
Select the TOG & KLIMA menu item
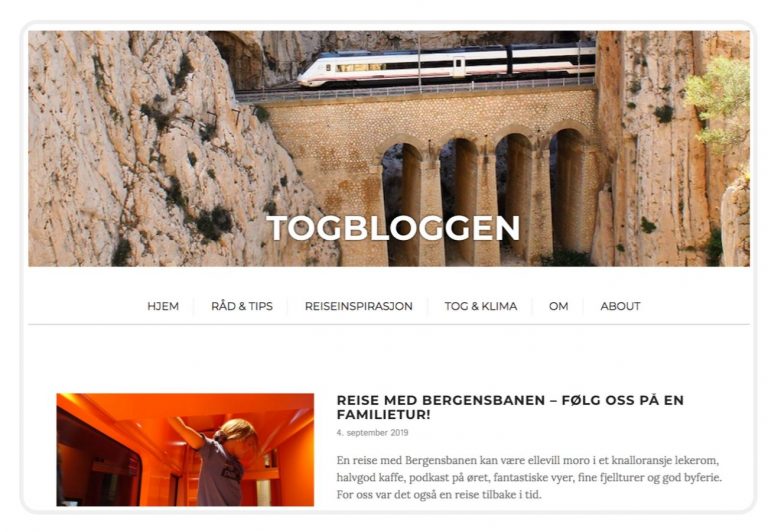481,306
